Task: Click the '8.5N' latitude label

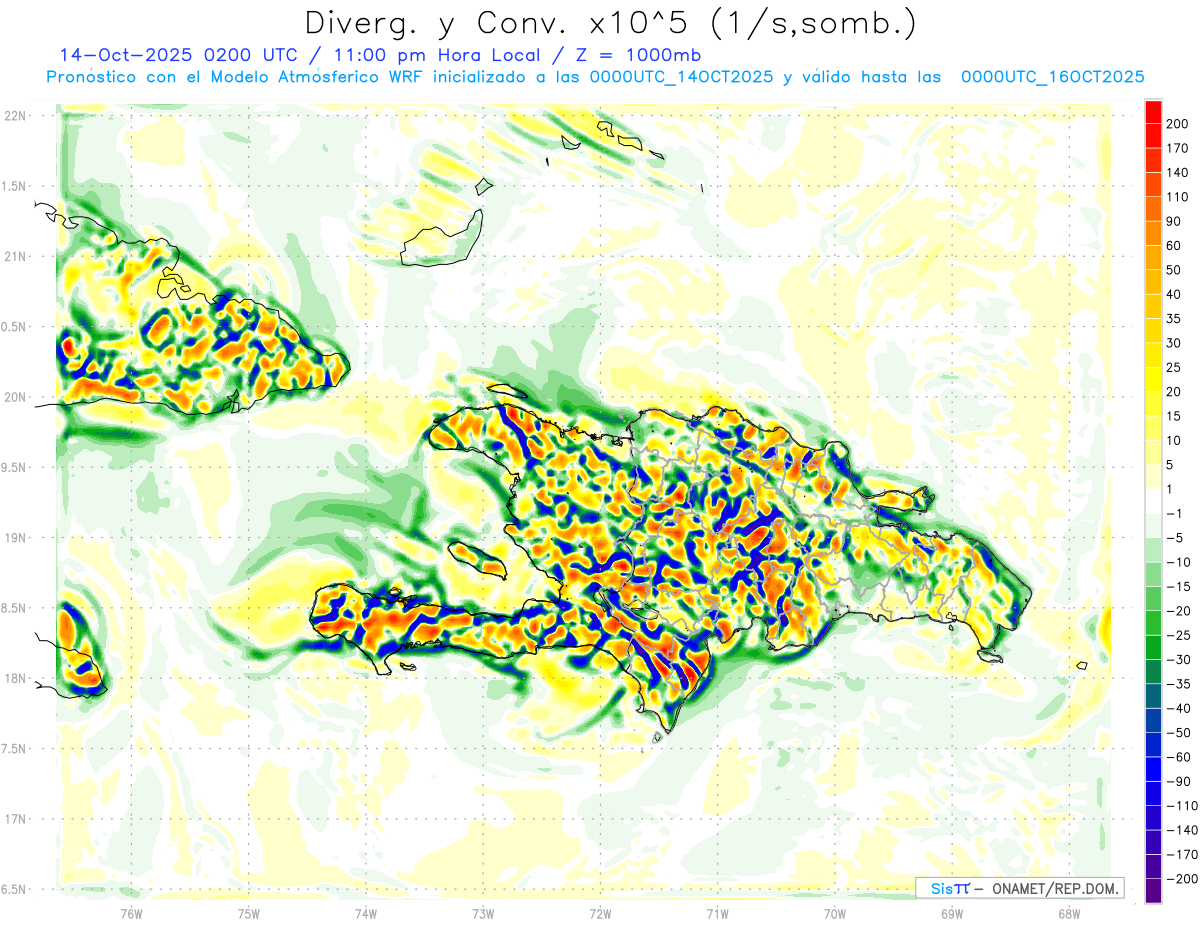Action: click(x=14, y=608)
